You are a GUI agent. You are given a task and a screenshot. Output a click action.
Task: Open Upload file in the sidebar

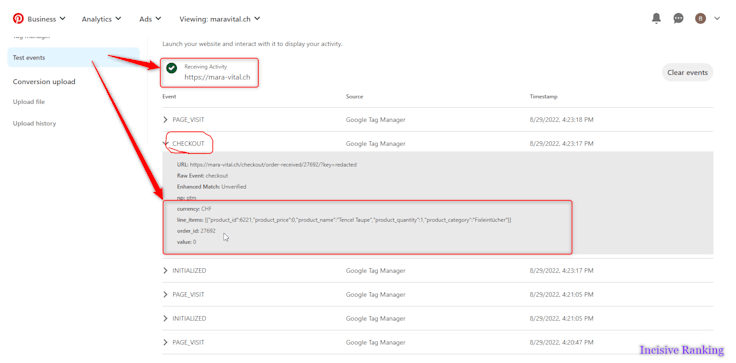click(x=29, y=102)
